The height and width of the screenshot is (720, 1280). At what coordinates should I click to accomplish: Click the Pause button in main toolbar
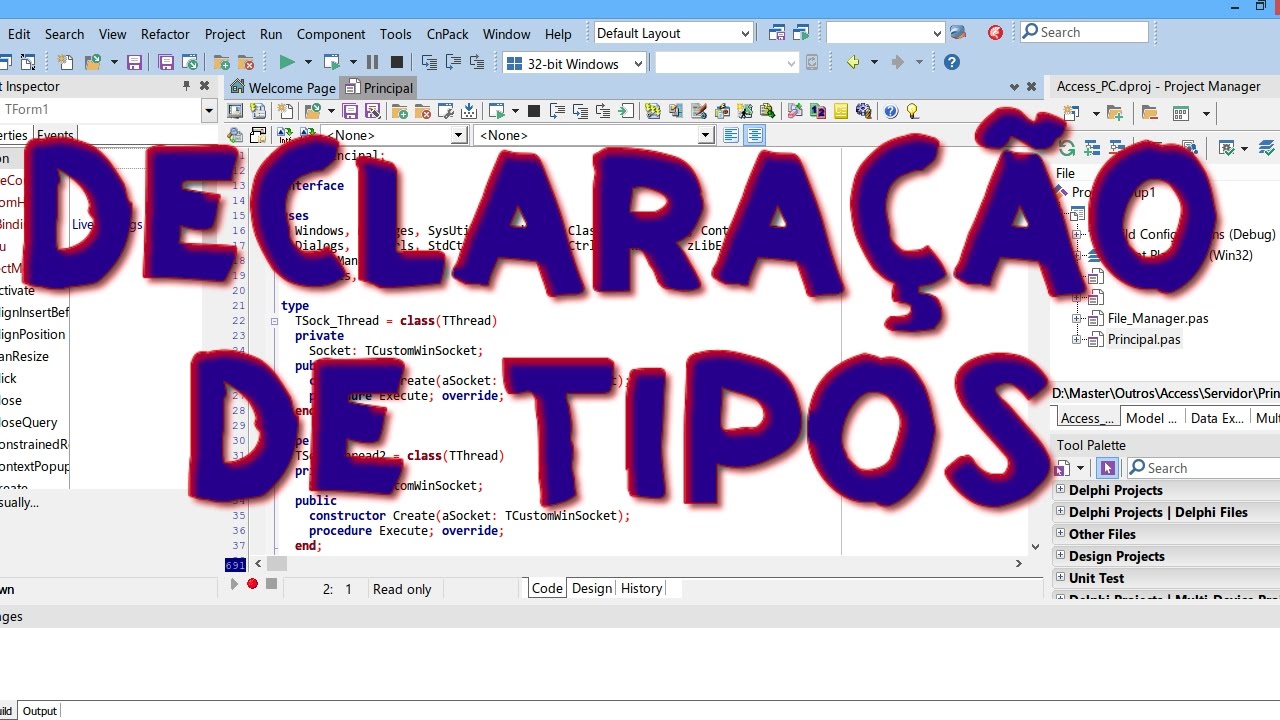tap(372, 62)
